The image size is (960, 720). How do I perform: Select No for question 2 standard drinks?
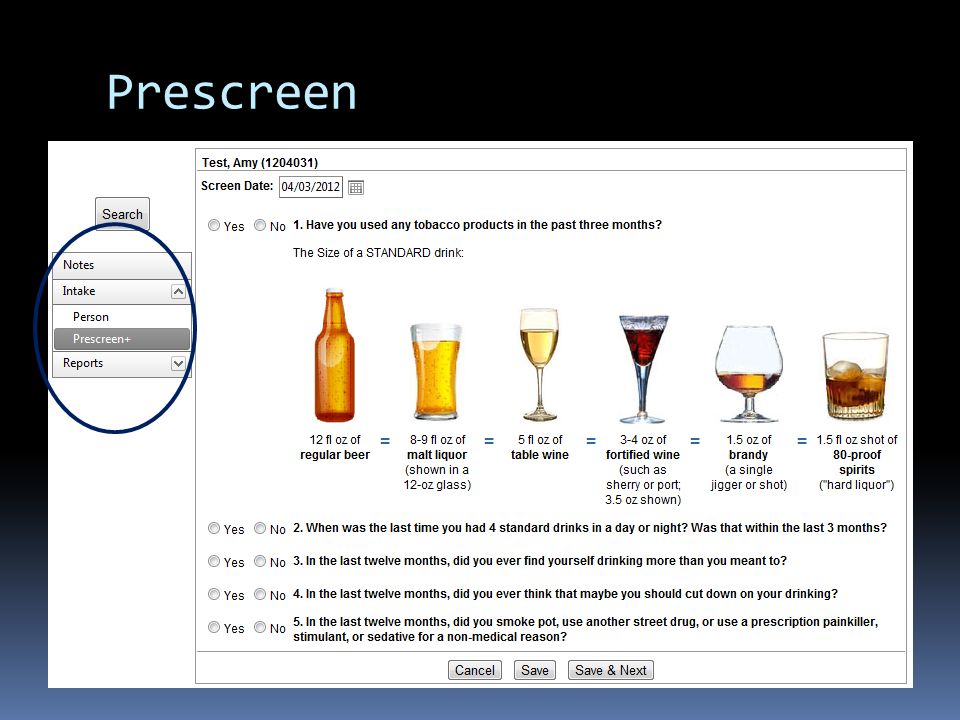click(260, 528)
